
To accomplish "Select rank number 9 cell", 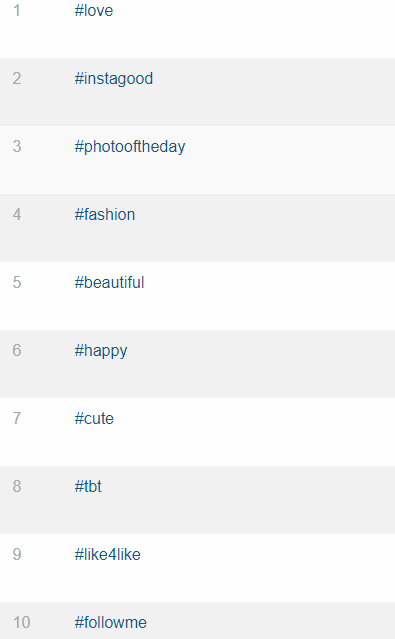I will tap(17, 555).
